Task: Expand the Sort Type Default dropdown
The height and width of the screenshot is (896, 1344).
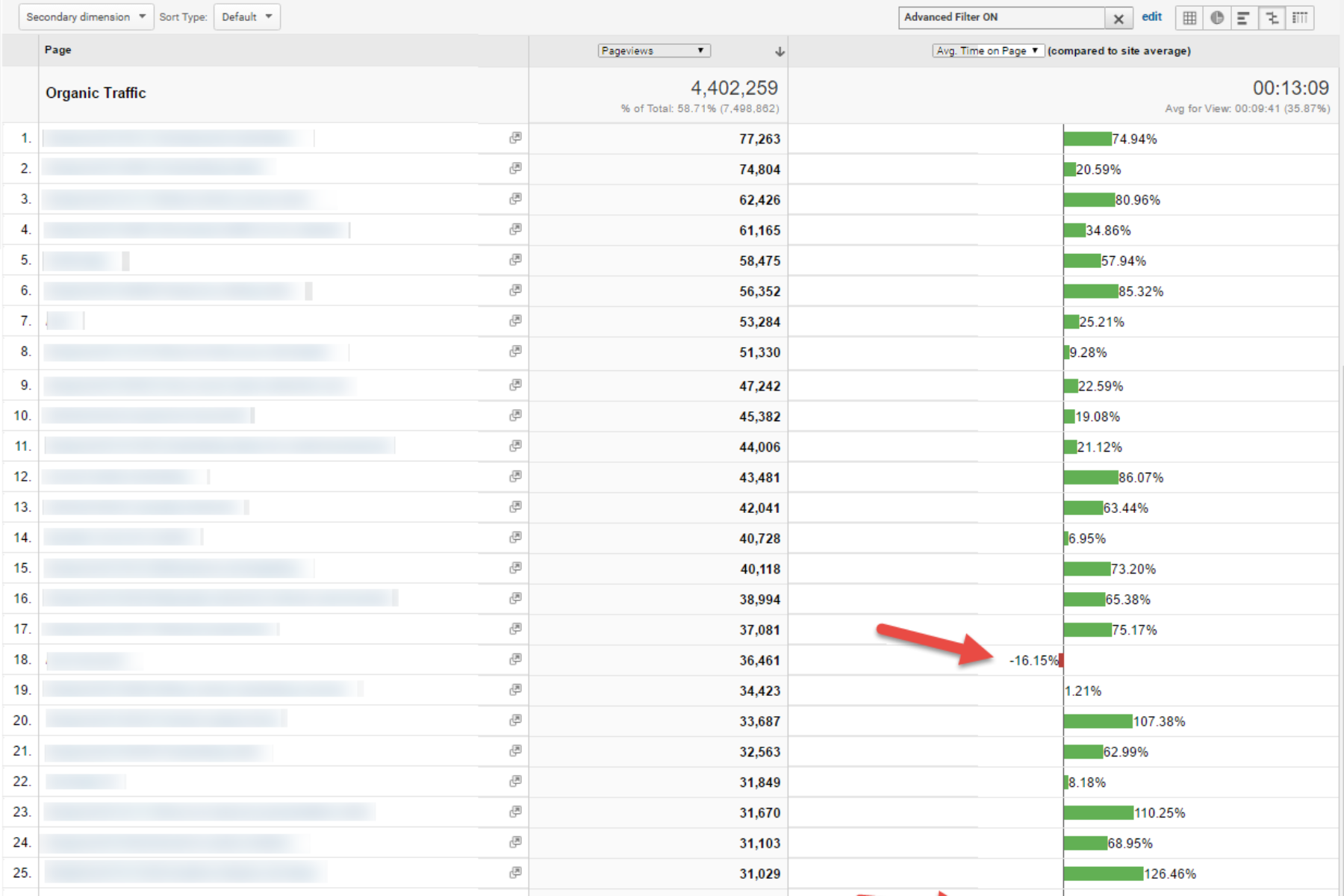Action: (x=247, y=17)
